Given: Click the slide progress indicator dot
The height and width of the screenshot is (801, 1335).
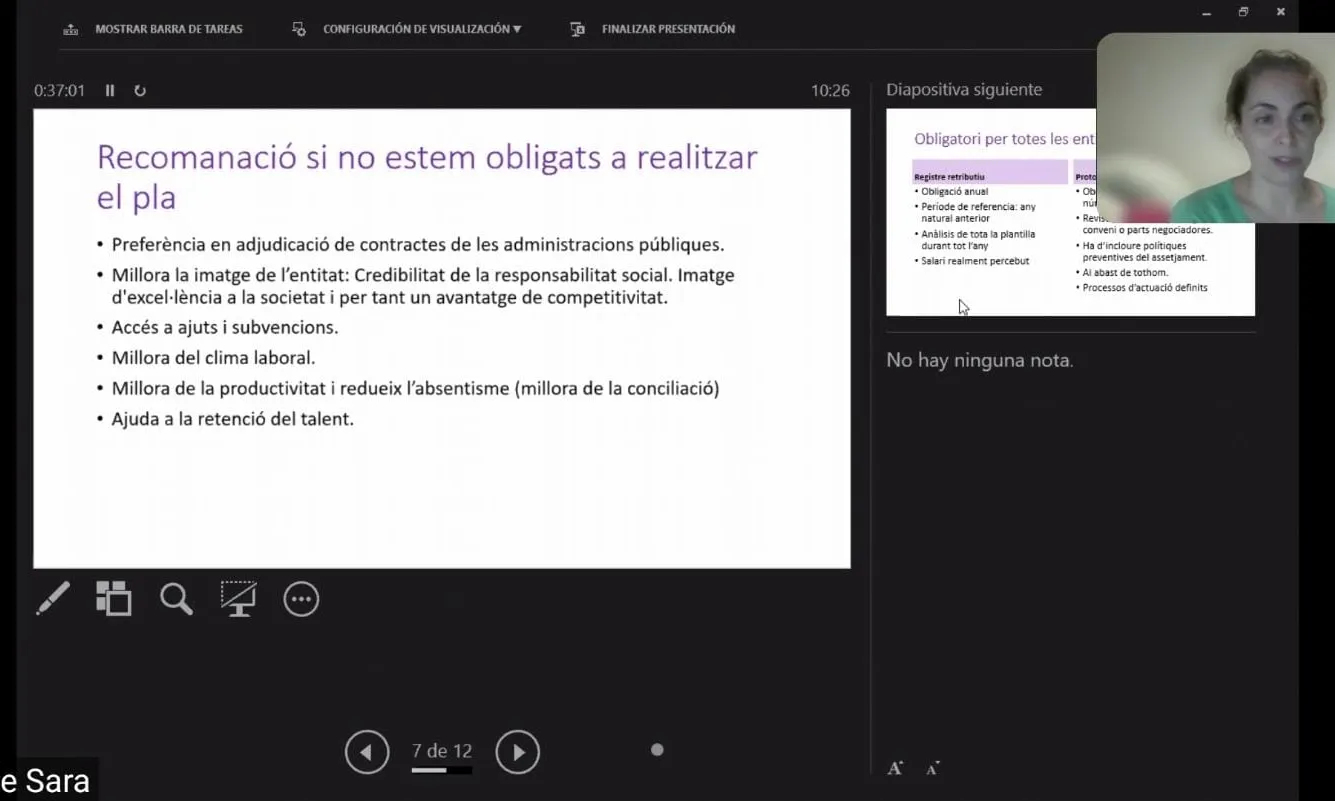Looking at the screenshot, I should [x=657, y=748].
